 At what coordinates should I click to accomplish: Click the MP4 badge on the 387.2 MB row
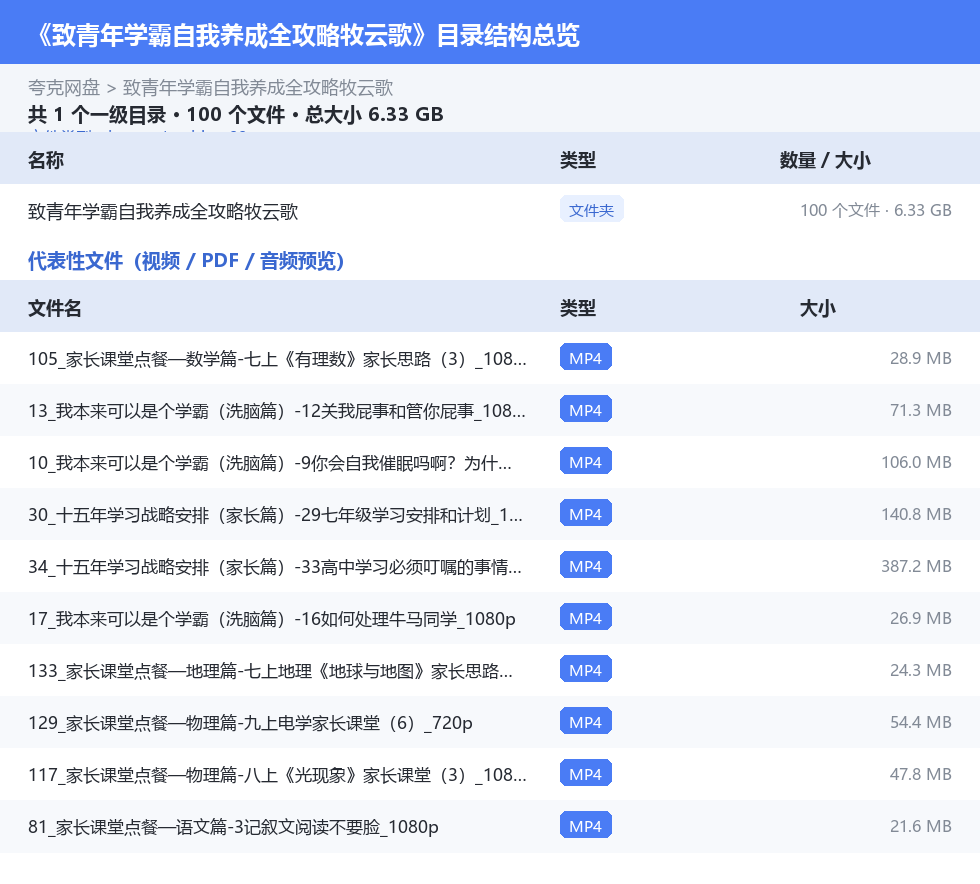pyautogui.click(x=586, y=565)
